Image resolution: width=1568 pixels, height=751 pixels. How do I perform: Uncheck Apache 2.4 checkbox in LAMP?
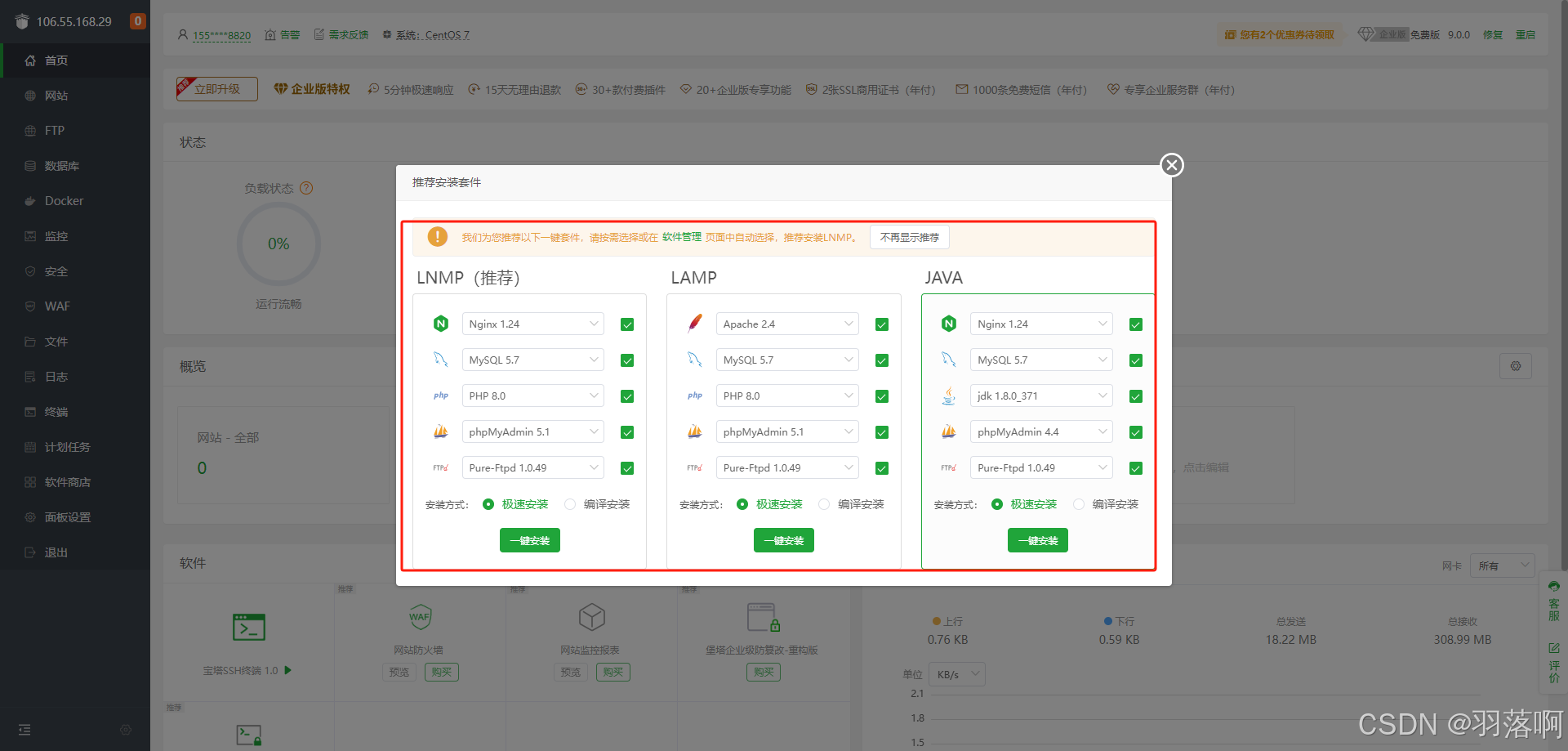pos(882,324)
